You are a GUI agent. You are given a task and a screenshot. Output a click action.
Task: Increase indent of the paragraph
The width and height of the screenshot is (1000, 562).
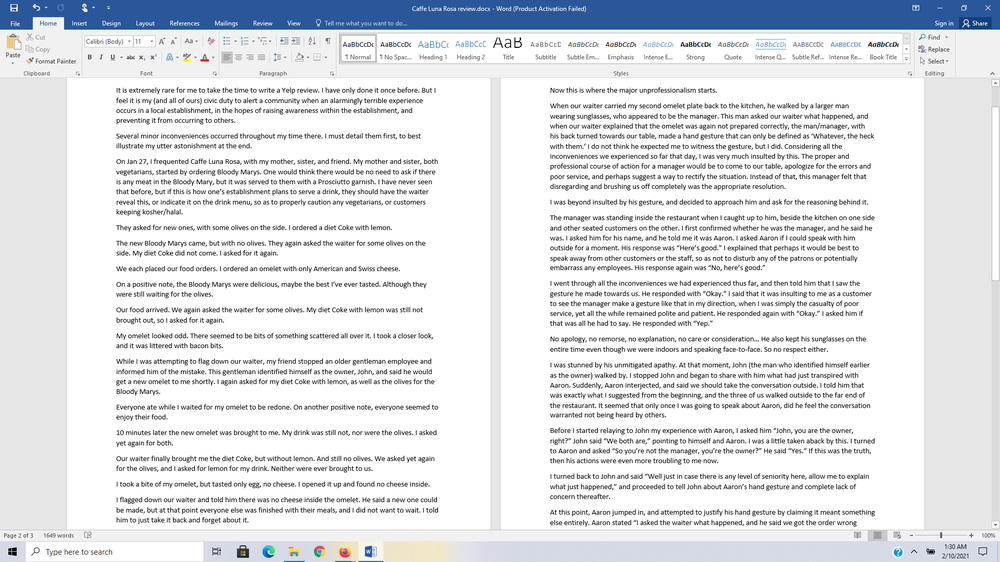pos(296,41)
